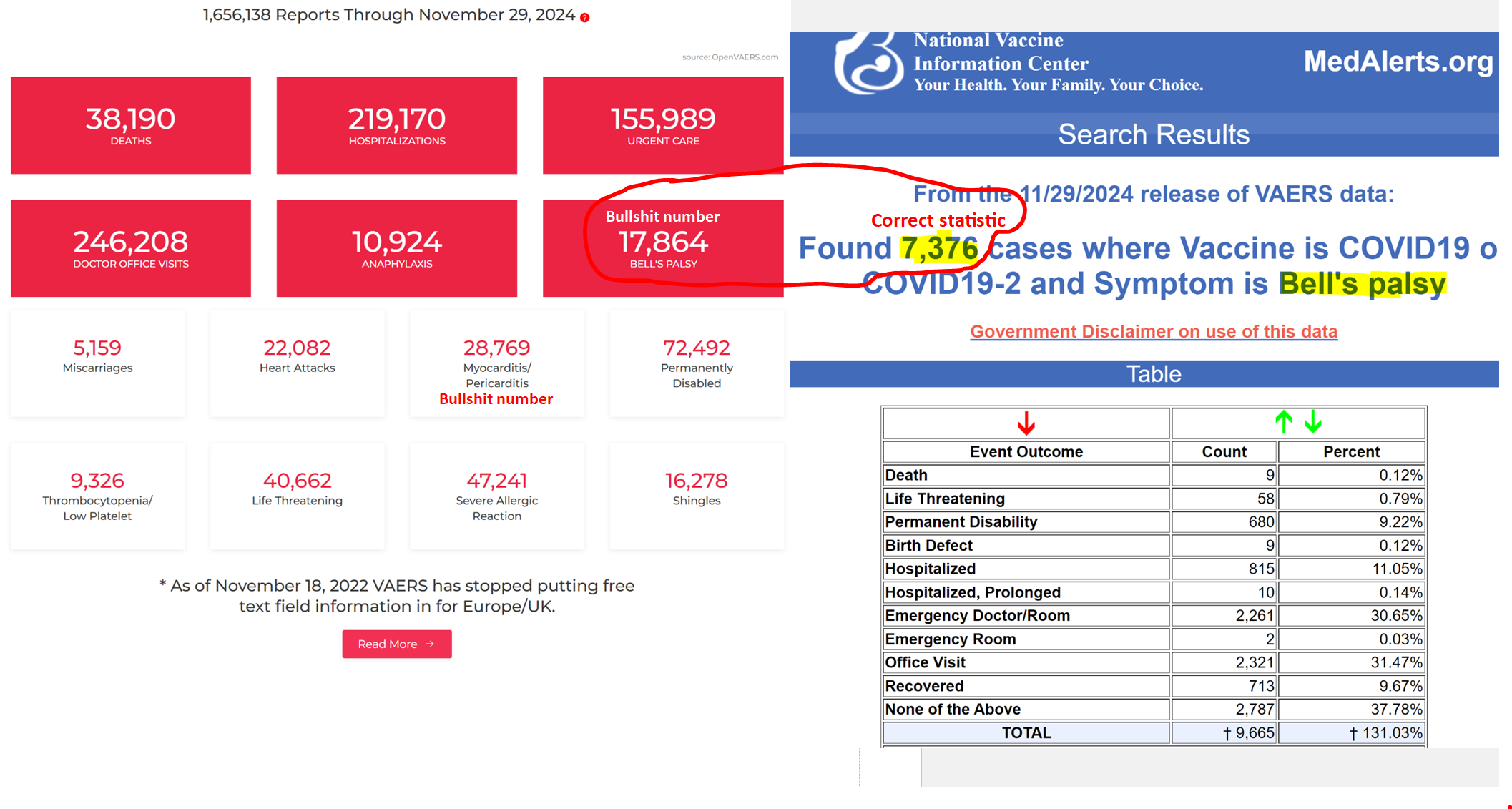Click the red down sort arrow for Event Outcome
The width and height of the screenshot is (1512, 809).
(1026, 423)
